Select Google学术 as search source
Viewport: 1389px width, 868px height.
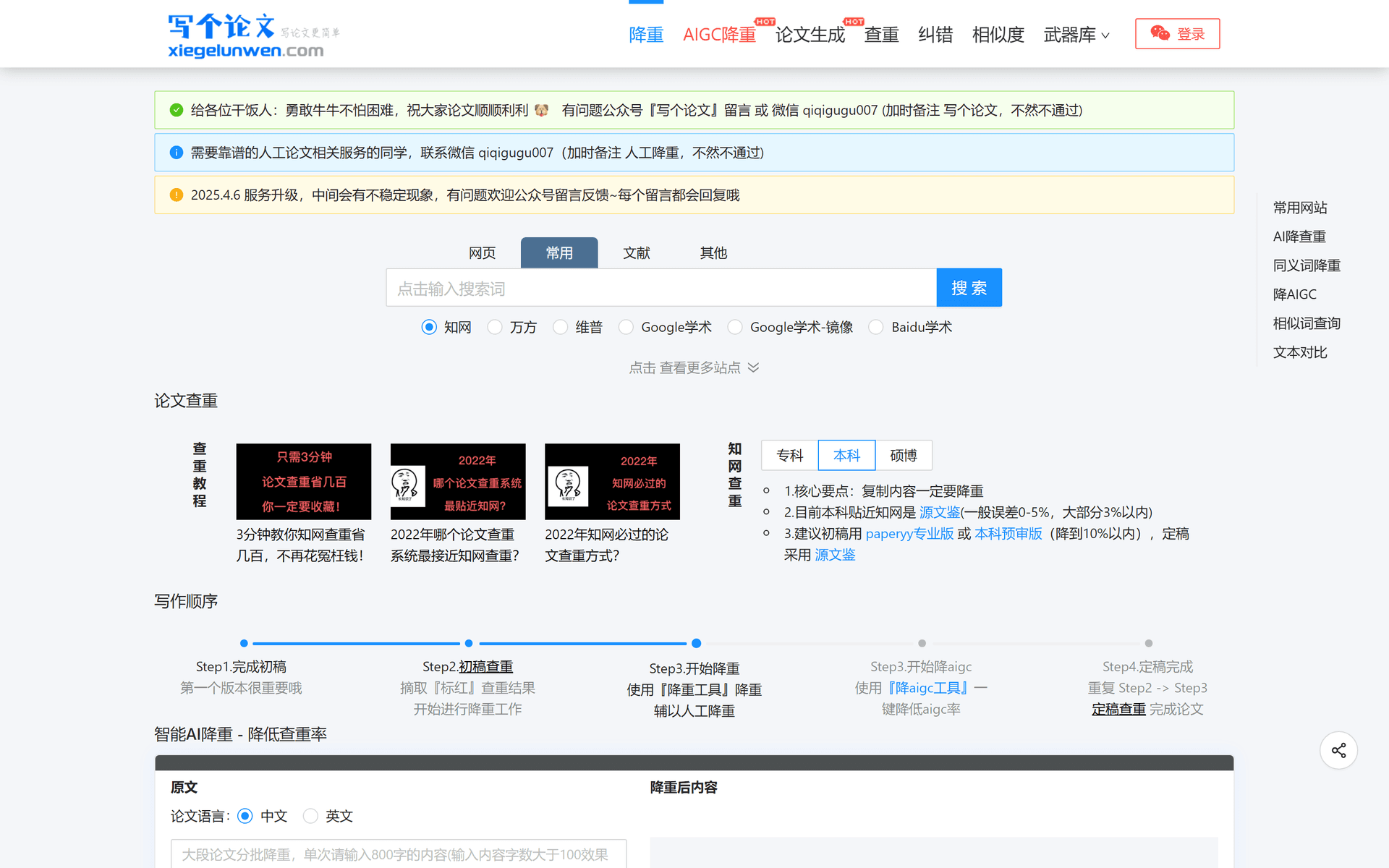coord(626,327)
